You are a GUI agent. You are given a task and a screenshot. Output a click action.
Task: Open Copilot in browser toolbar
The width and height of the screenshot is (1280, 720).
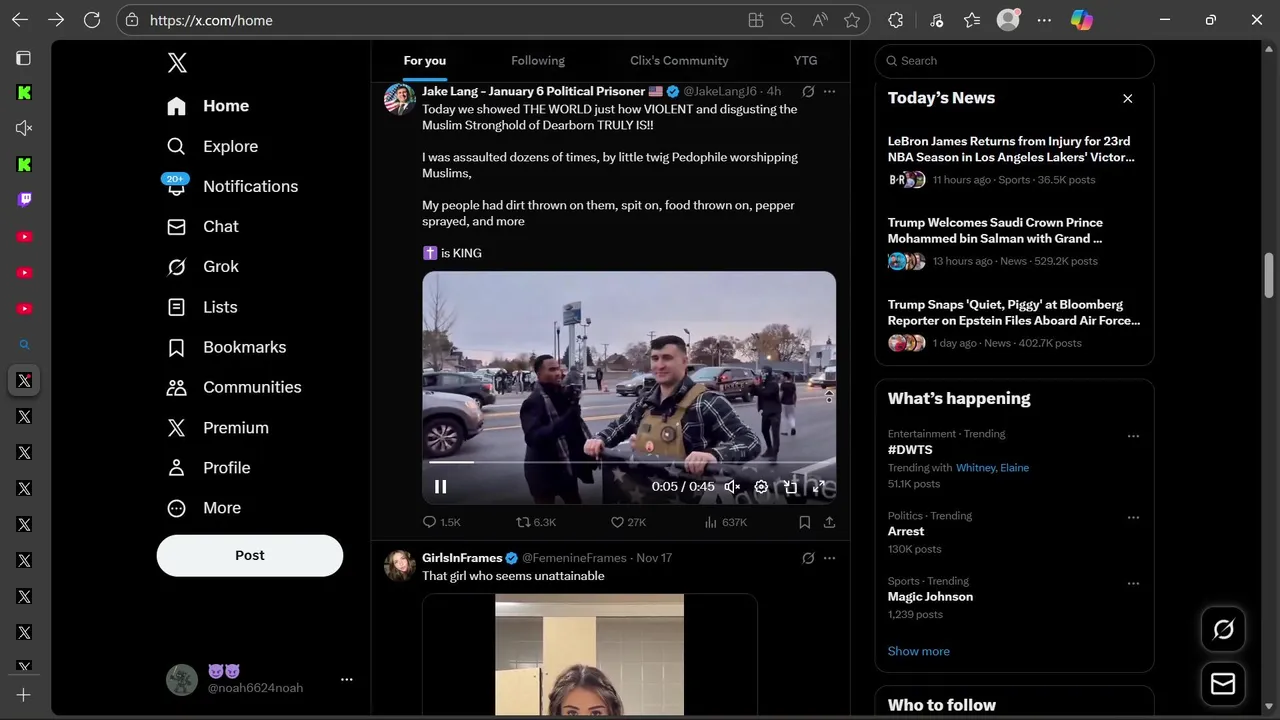pyautogui.click(x=1082, y=20)
